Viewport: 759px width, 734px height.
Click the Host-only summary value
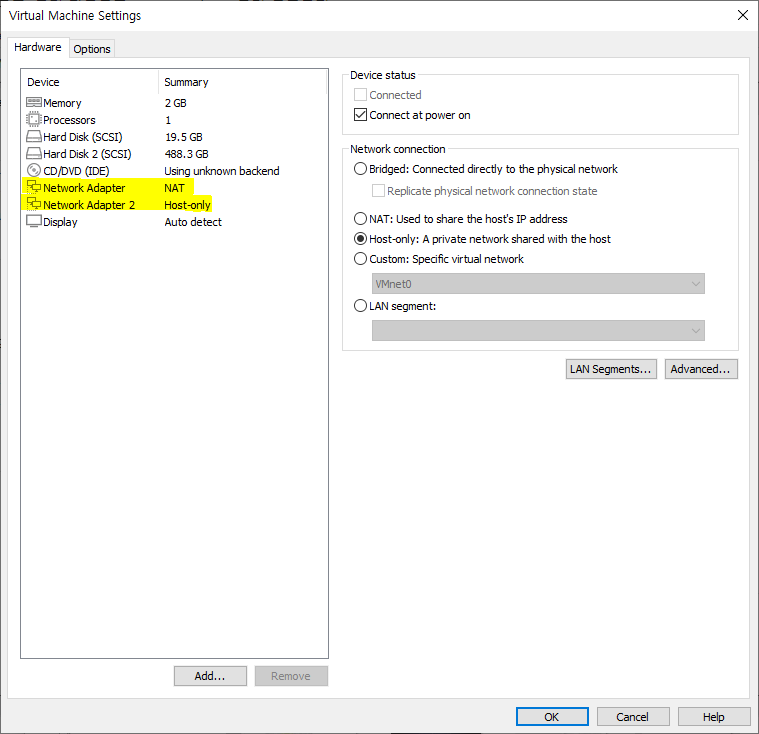click(x=187, y=205)
